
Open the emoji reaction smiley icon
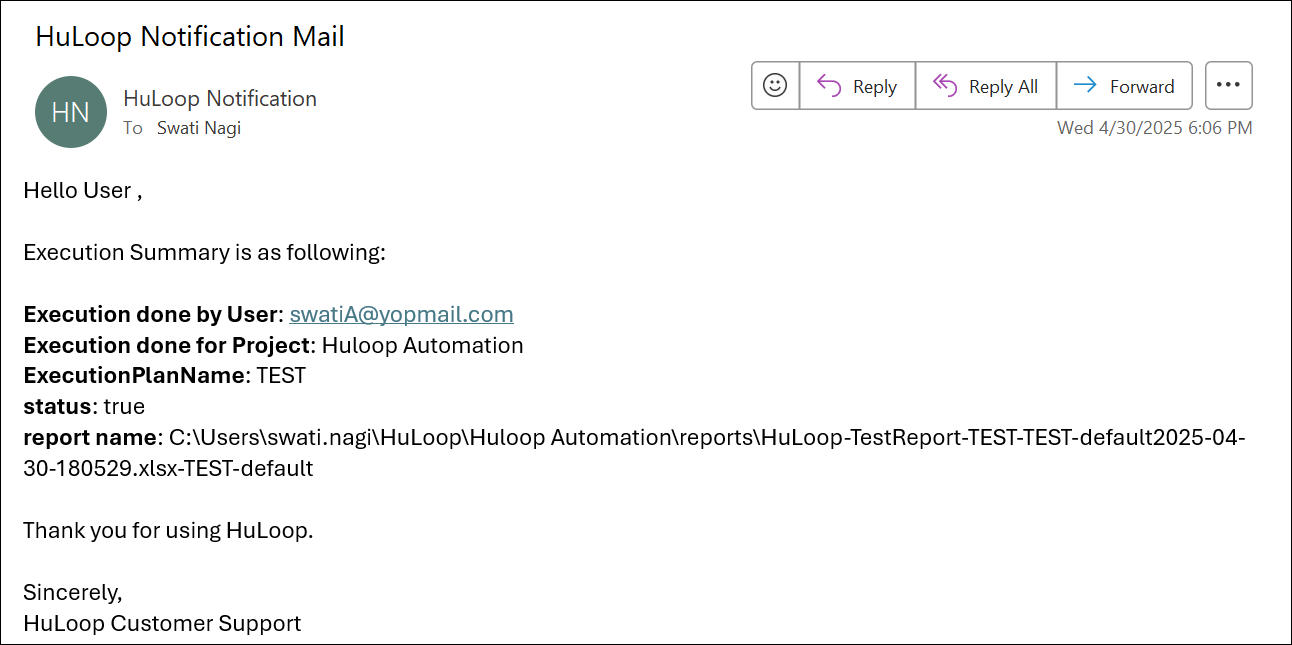point(775,86)
